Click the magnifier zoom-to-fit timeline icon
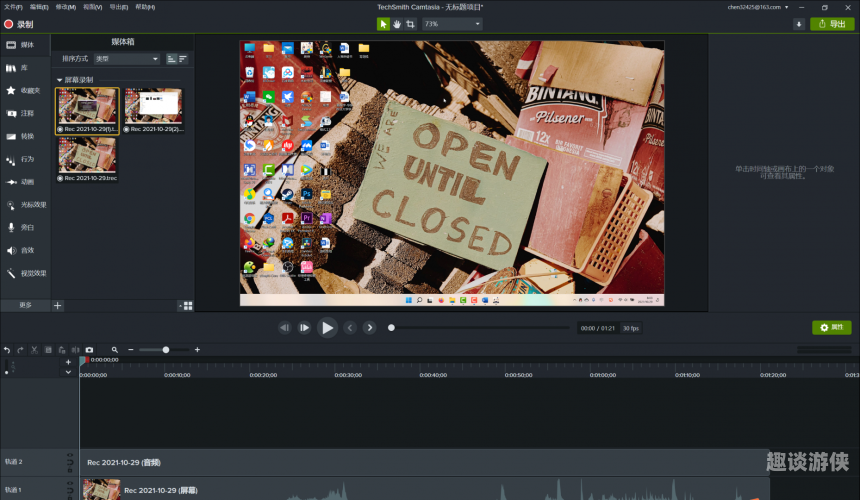Screen dimensions: 860x500 (x=115, y=350)
